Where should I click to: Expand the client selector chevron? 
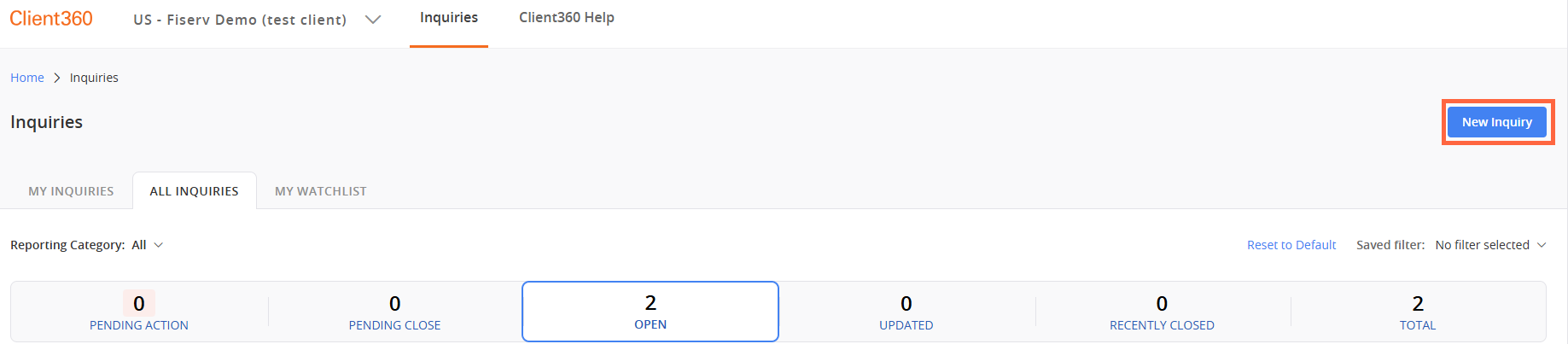click(373, 20)
